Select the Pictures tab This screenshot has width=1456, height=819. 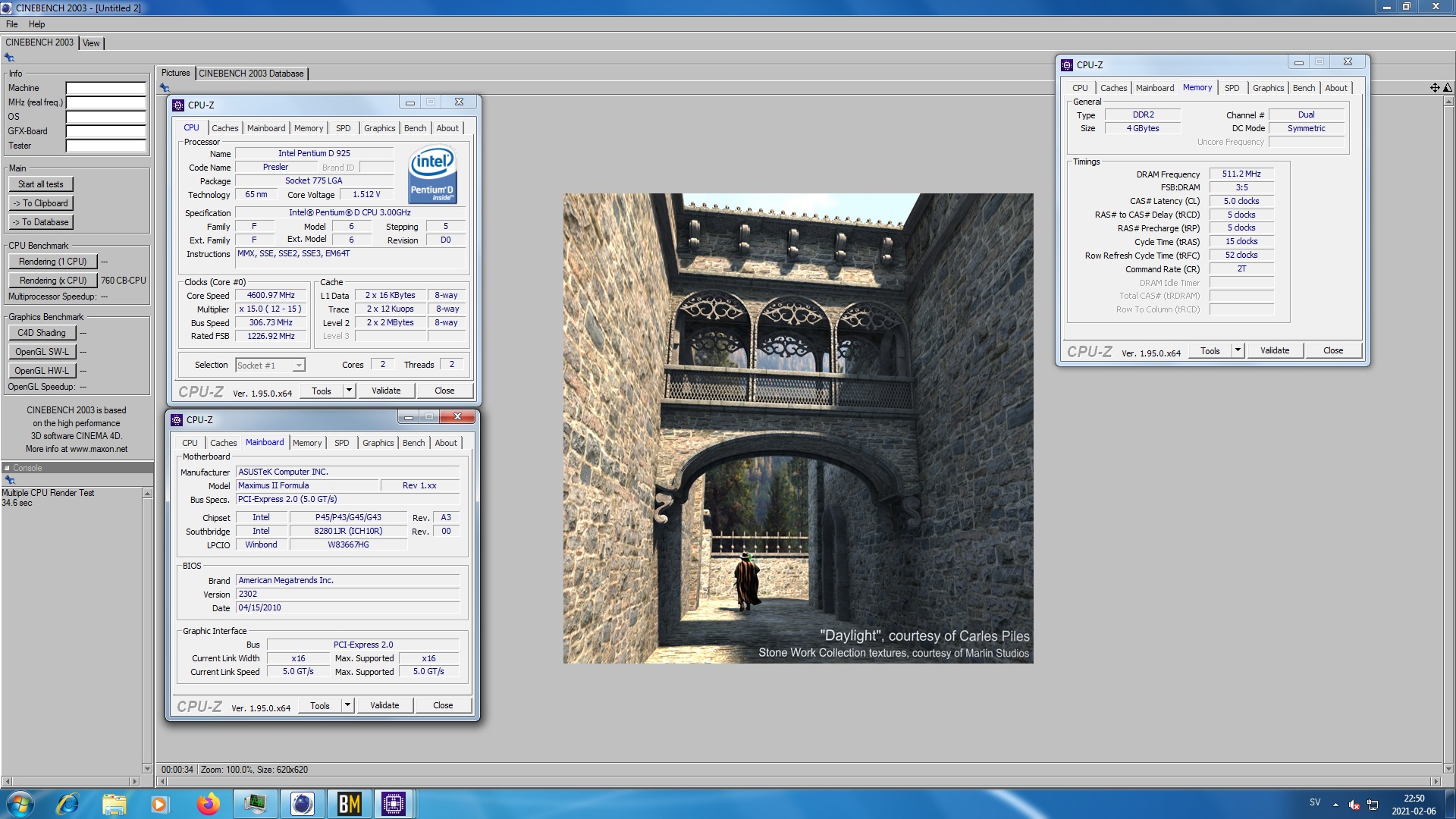pyautogui.click(x=175, y=73)
